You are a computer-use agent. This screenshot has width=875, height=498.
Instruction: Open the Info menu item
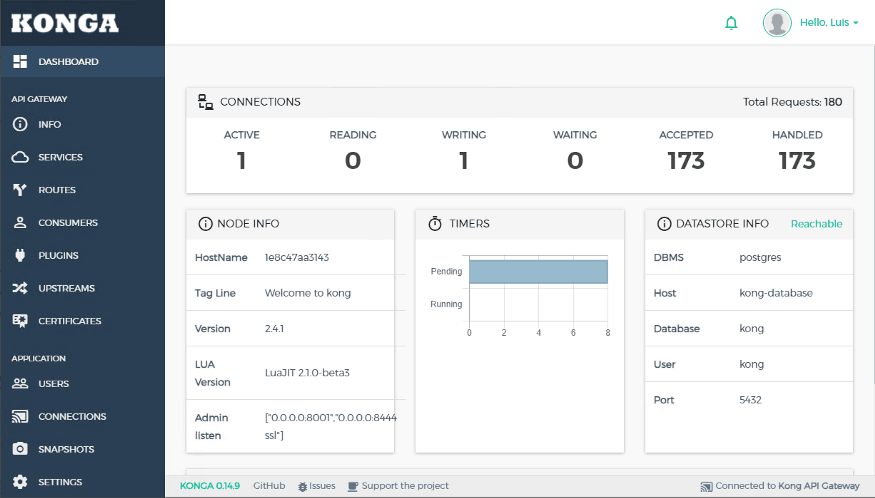point(83,124)
